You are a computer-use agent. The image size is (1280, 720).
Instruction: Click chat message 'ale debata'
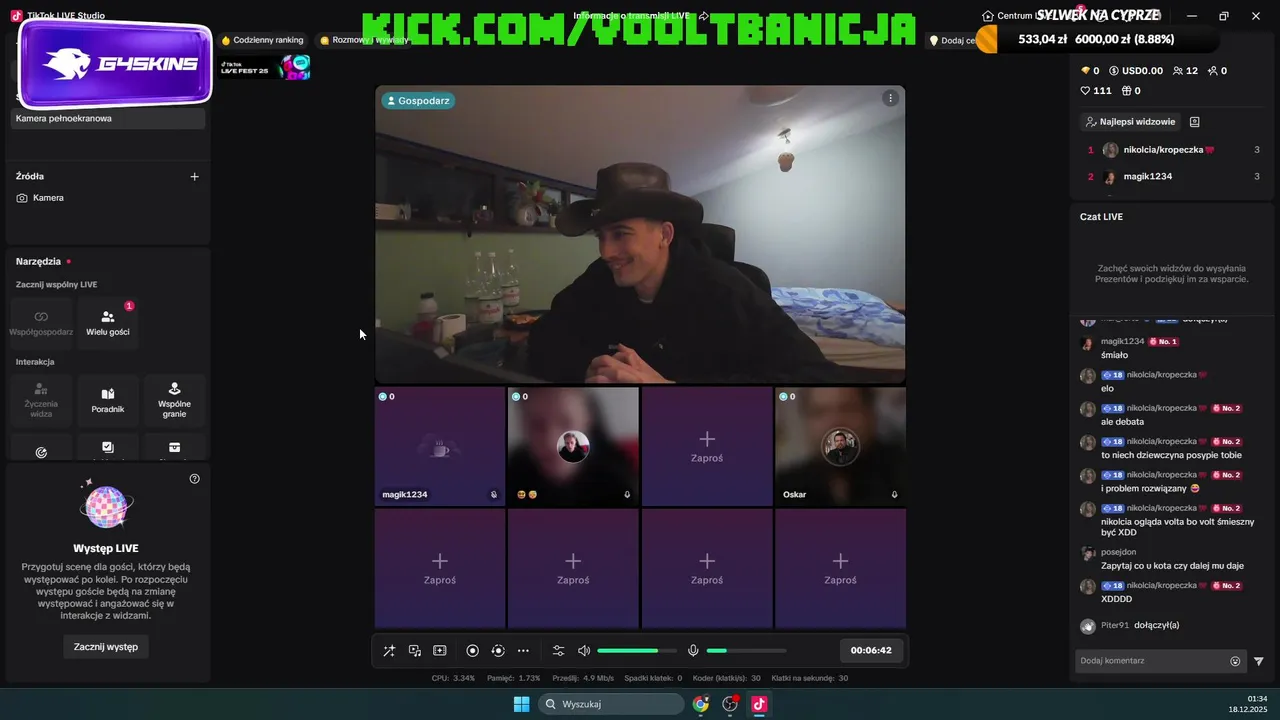click(x=1122, y=422)
